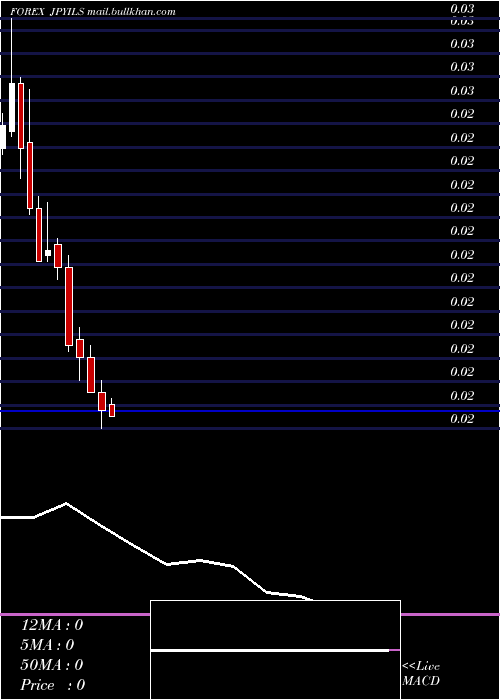Click the small white doji candlestick
Image resolution: width=500 pixels, height=700 pixels.
click(48, 253)
